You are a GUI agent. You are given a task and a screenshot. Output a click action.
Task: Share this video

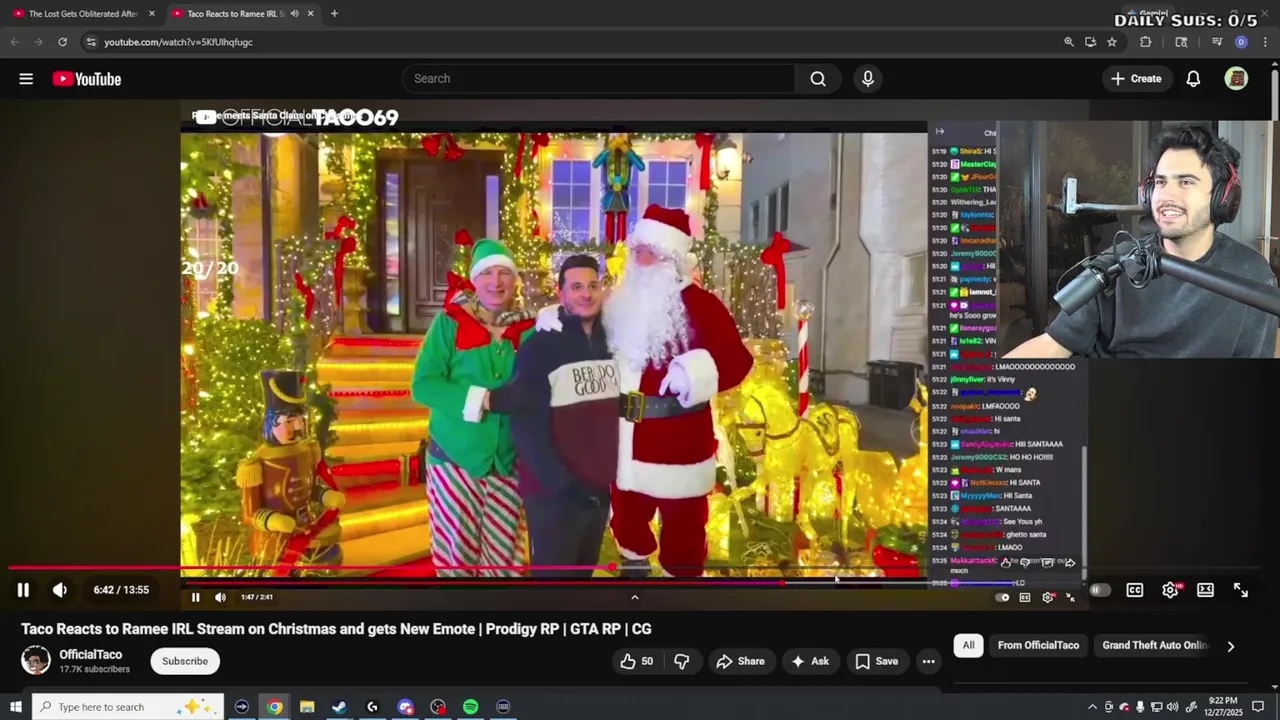[x=740, y=661]
